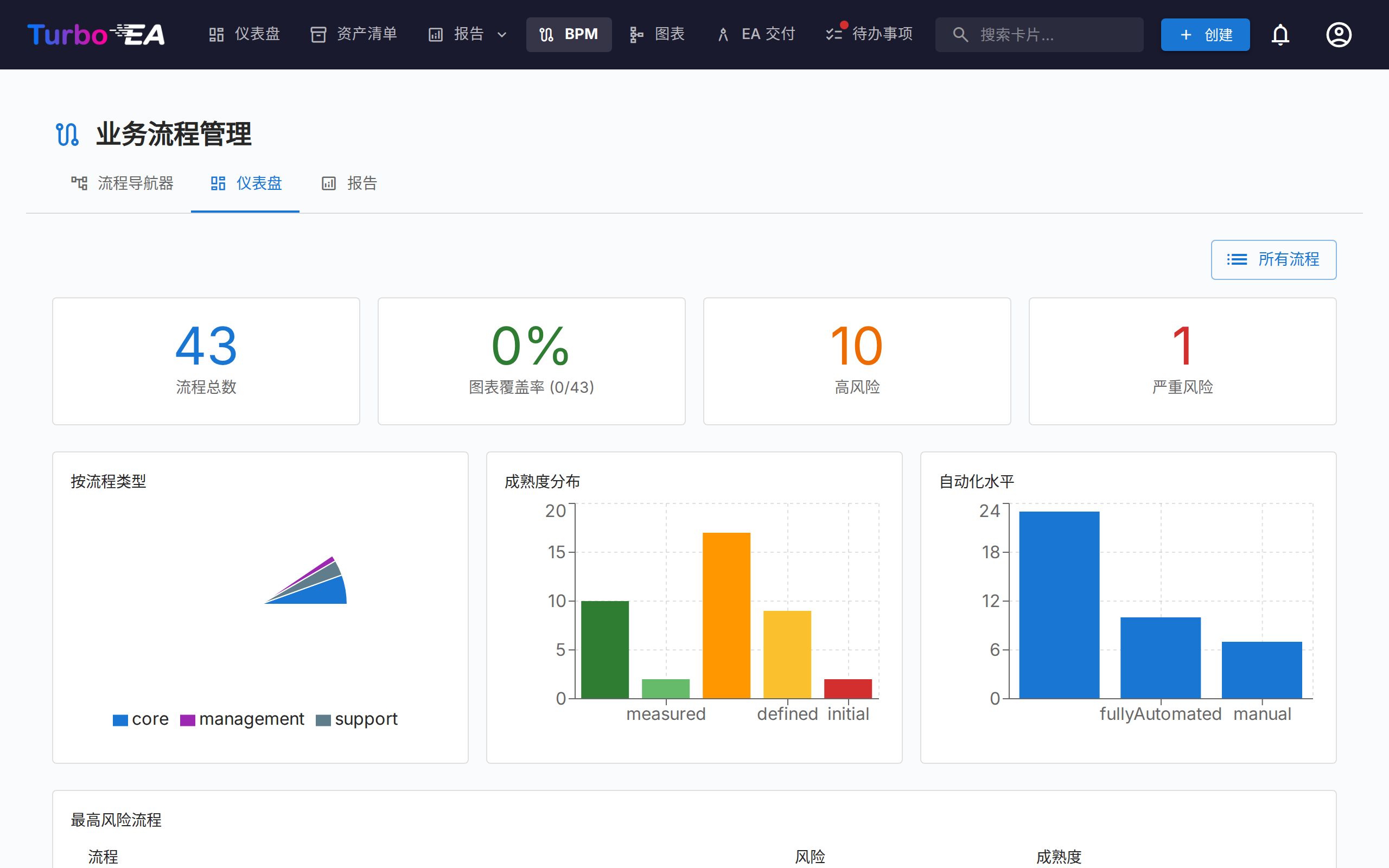The image size is (1389, 868).
Task: 点击右上角用户账户图标
Action: pos(1339,34)
